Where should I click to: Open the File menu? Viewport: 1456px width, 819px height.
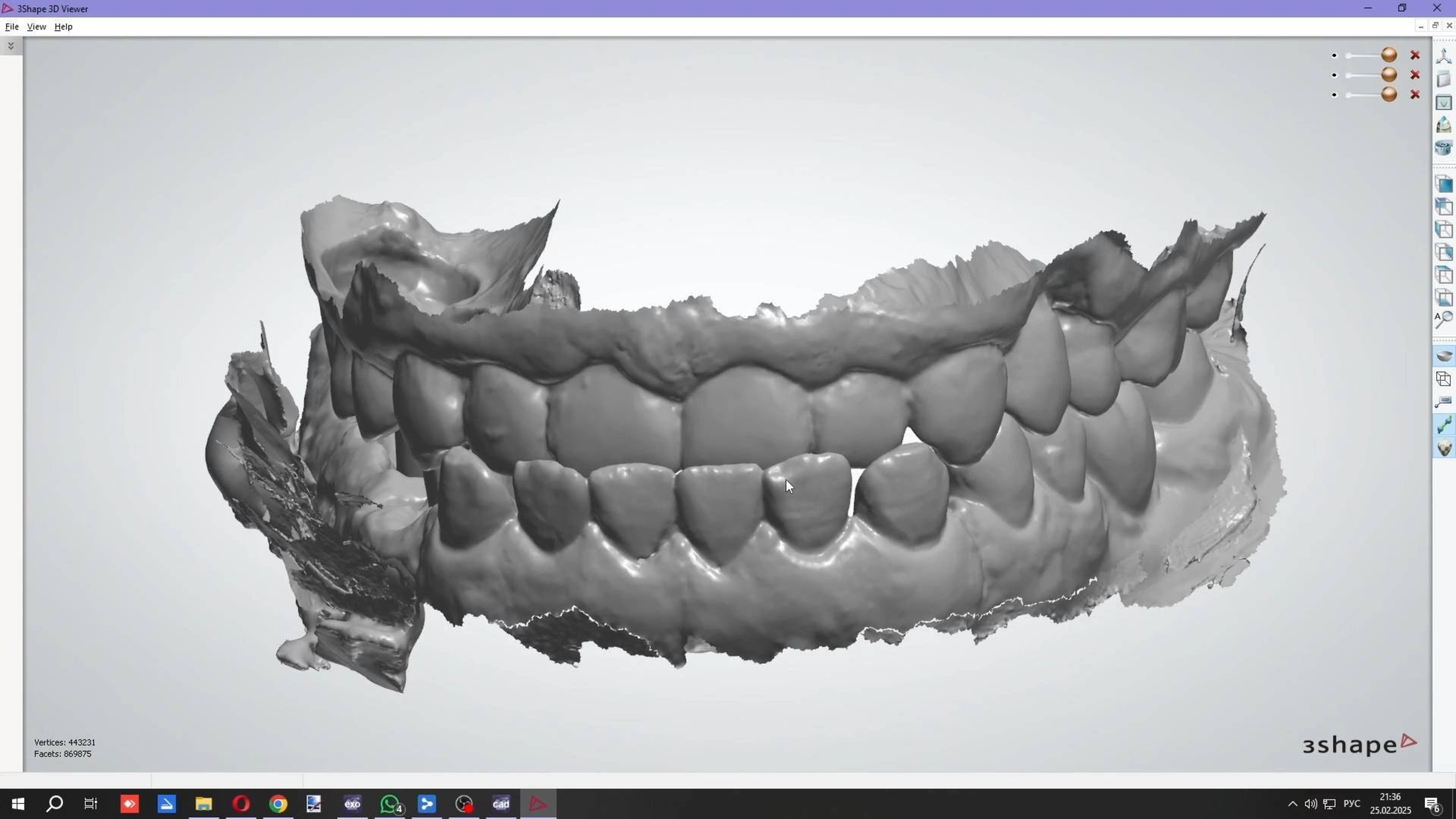click(12, 27)
